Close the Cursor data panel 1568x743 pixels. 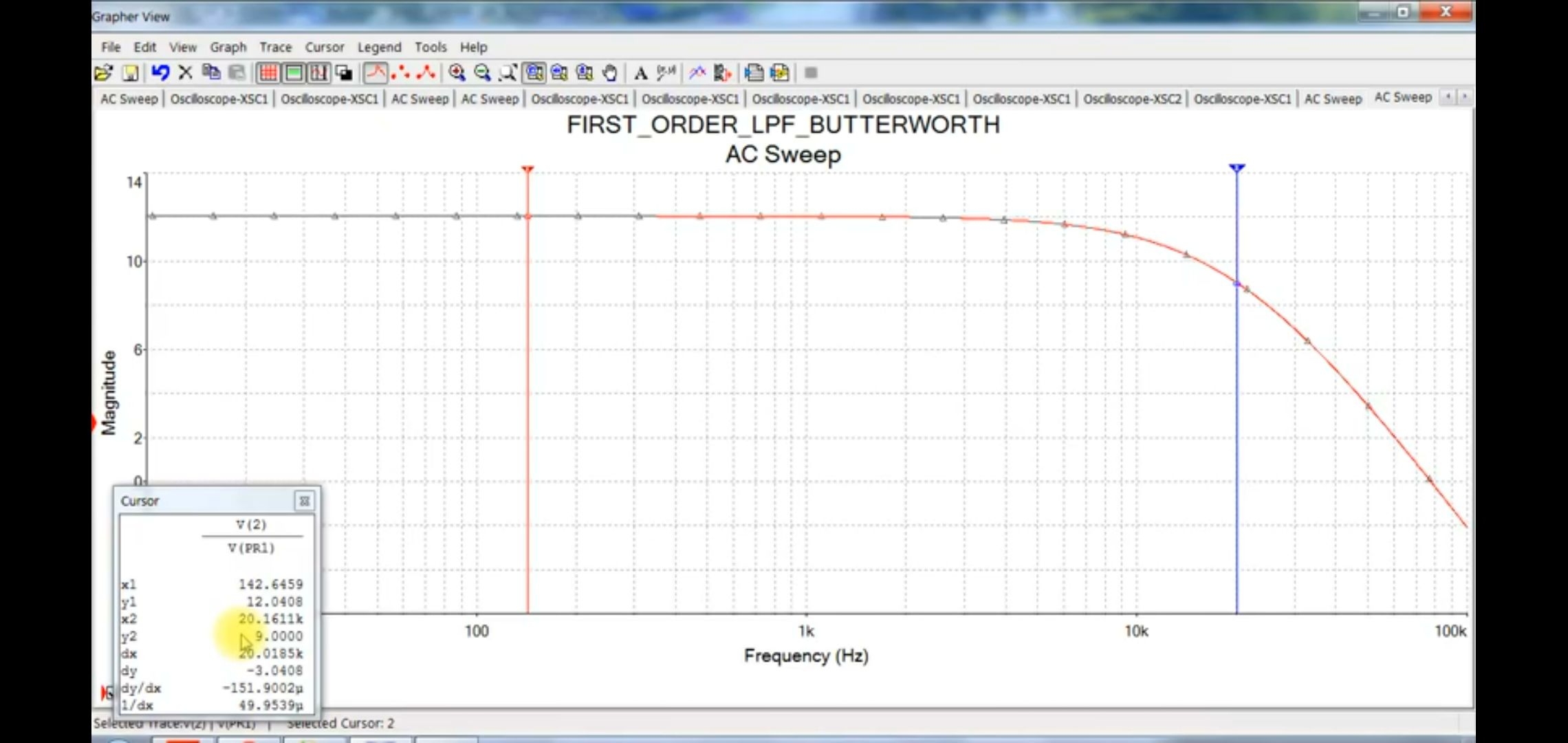click(x=304, y=501)
